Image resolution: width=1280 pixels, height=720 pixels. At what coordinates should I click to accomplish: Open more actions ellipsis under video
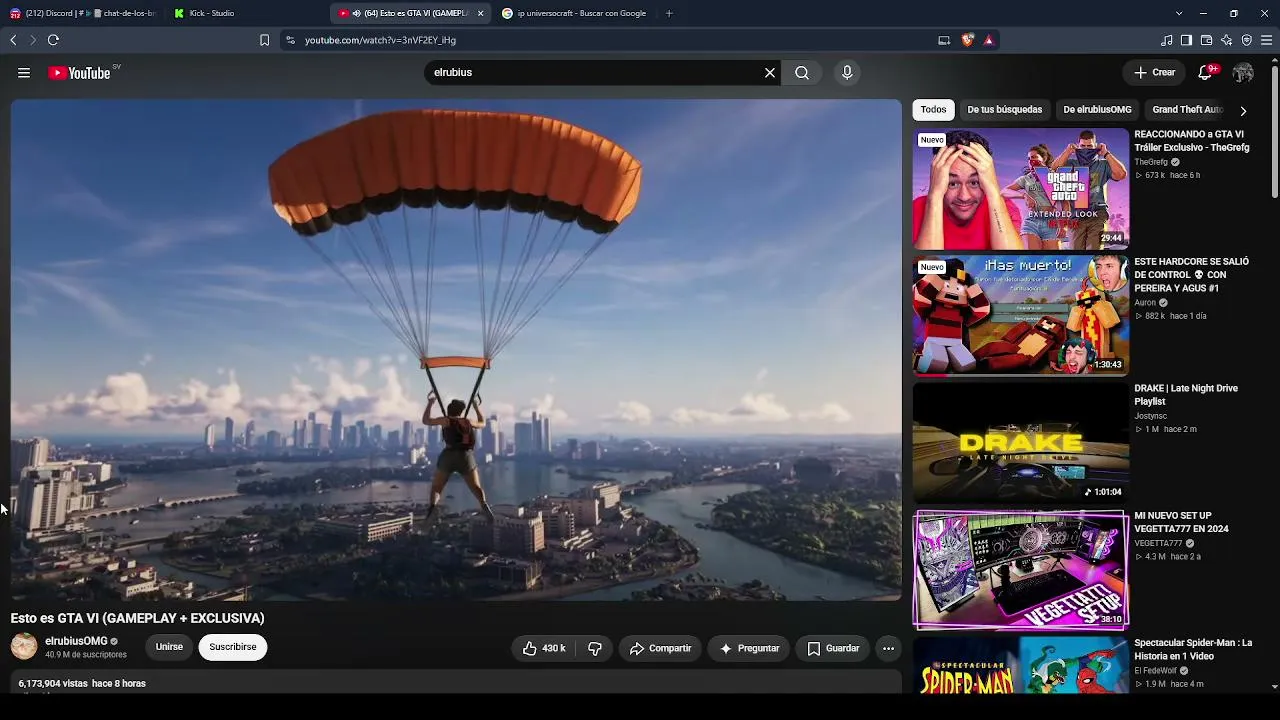[x=888, y=648]
